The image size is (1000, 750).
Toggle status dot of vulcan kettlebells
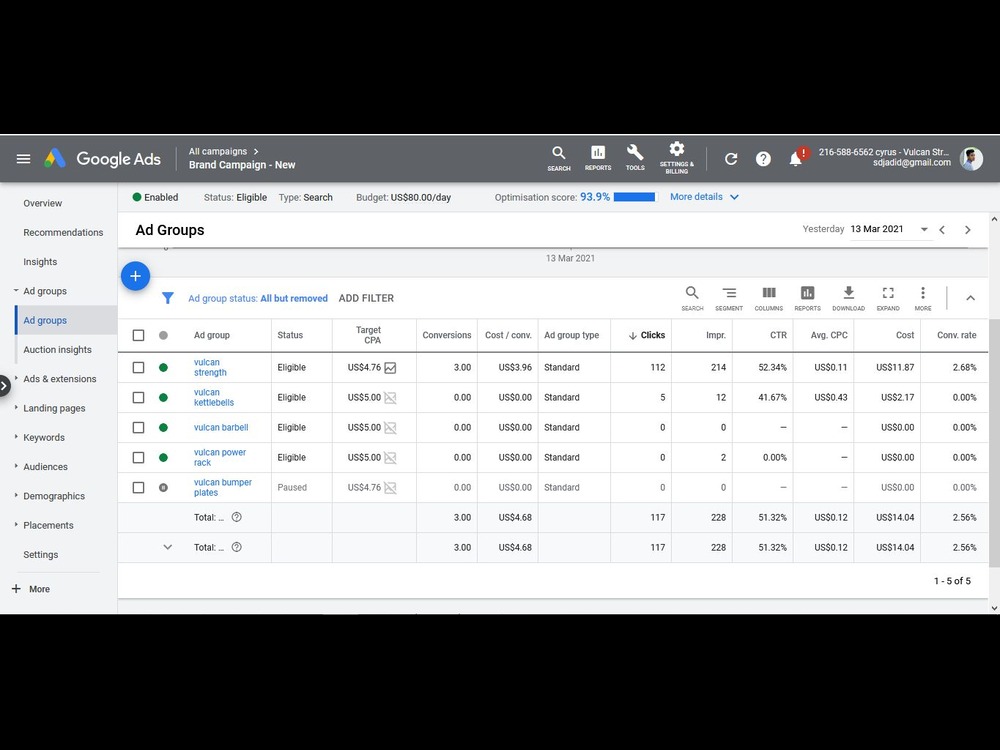pos(163,397)
